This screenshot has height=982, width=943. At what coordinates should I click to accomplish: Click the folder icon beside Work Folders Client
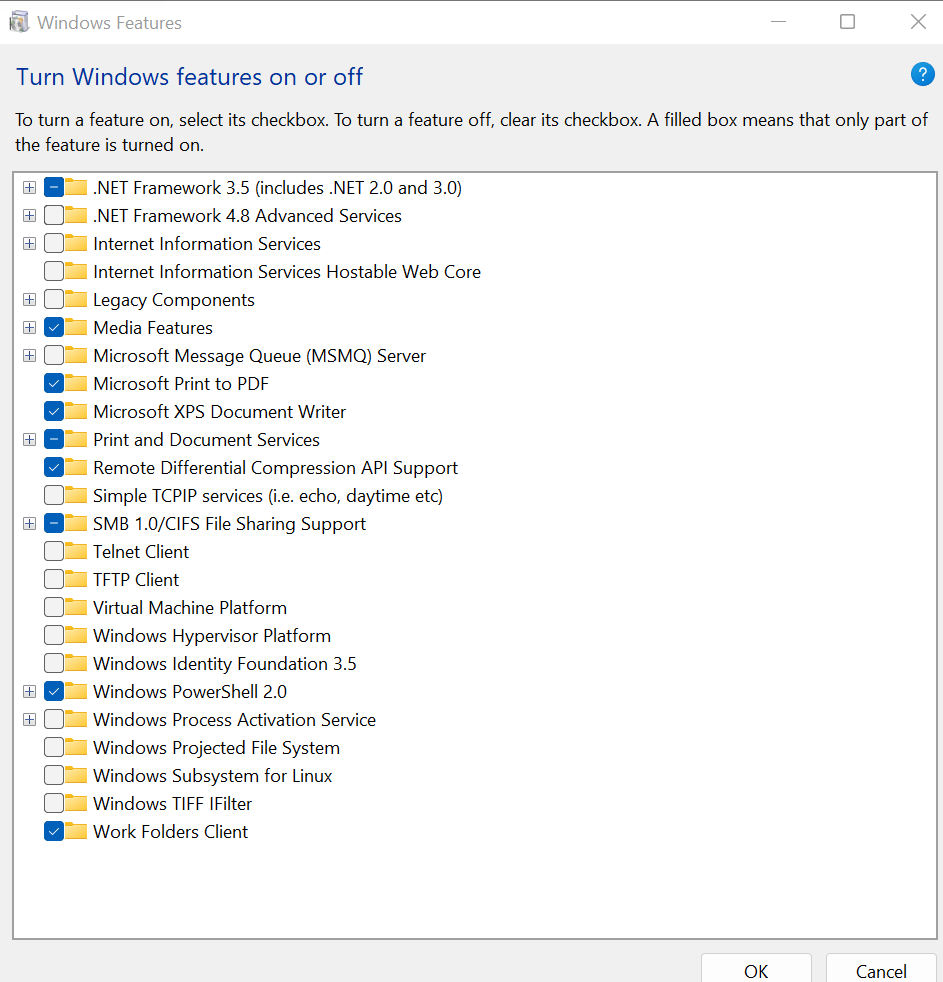(x=76, y=831)
